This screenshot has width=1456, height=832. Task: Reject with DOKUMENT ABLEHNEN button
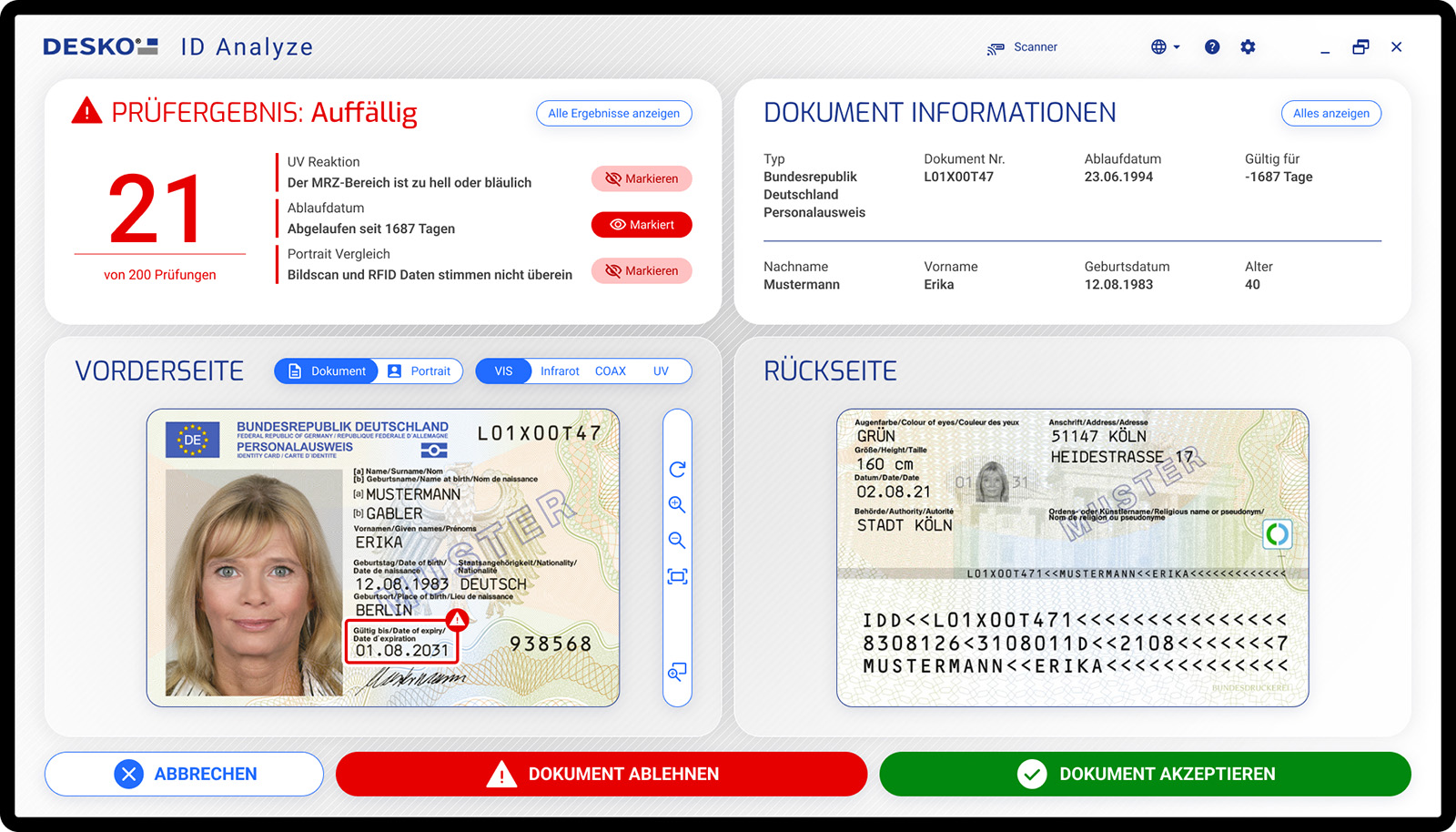pyautogui.click(x=602, y=774)
